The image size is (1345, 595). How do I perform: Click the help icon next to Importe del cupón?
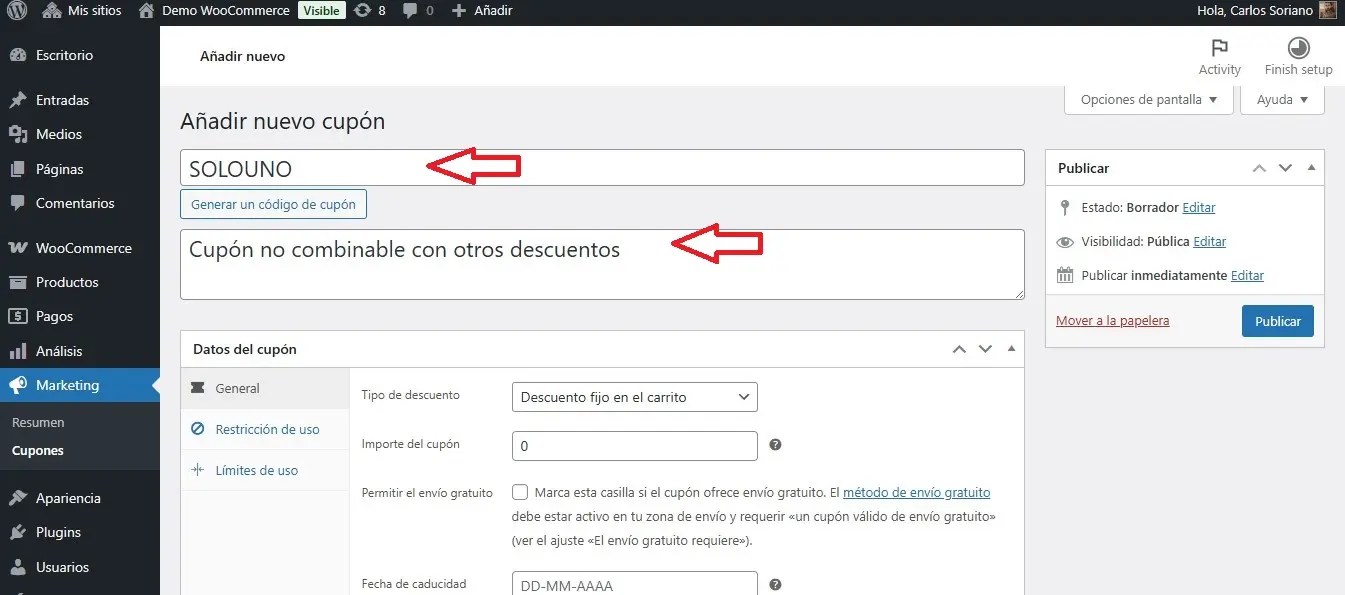pos(775,446)
